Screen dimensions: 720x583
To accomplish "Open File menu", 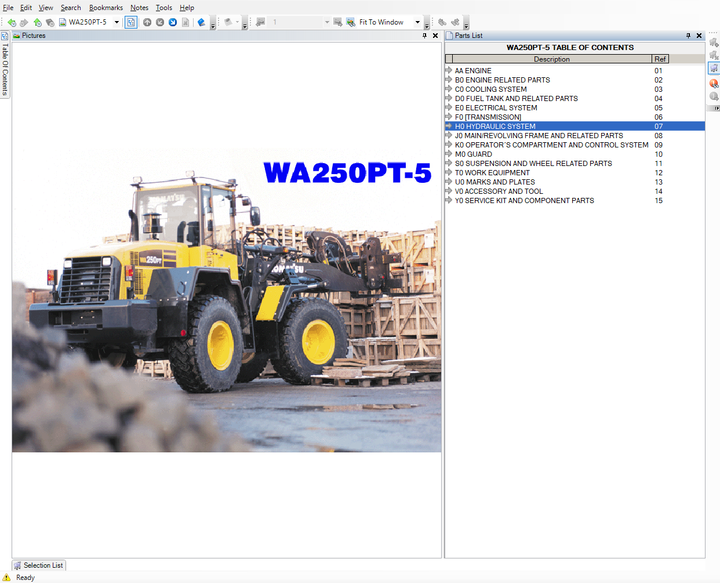I will coord(8,8).
